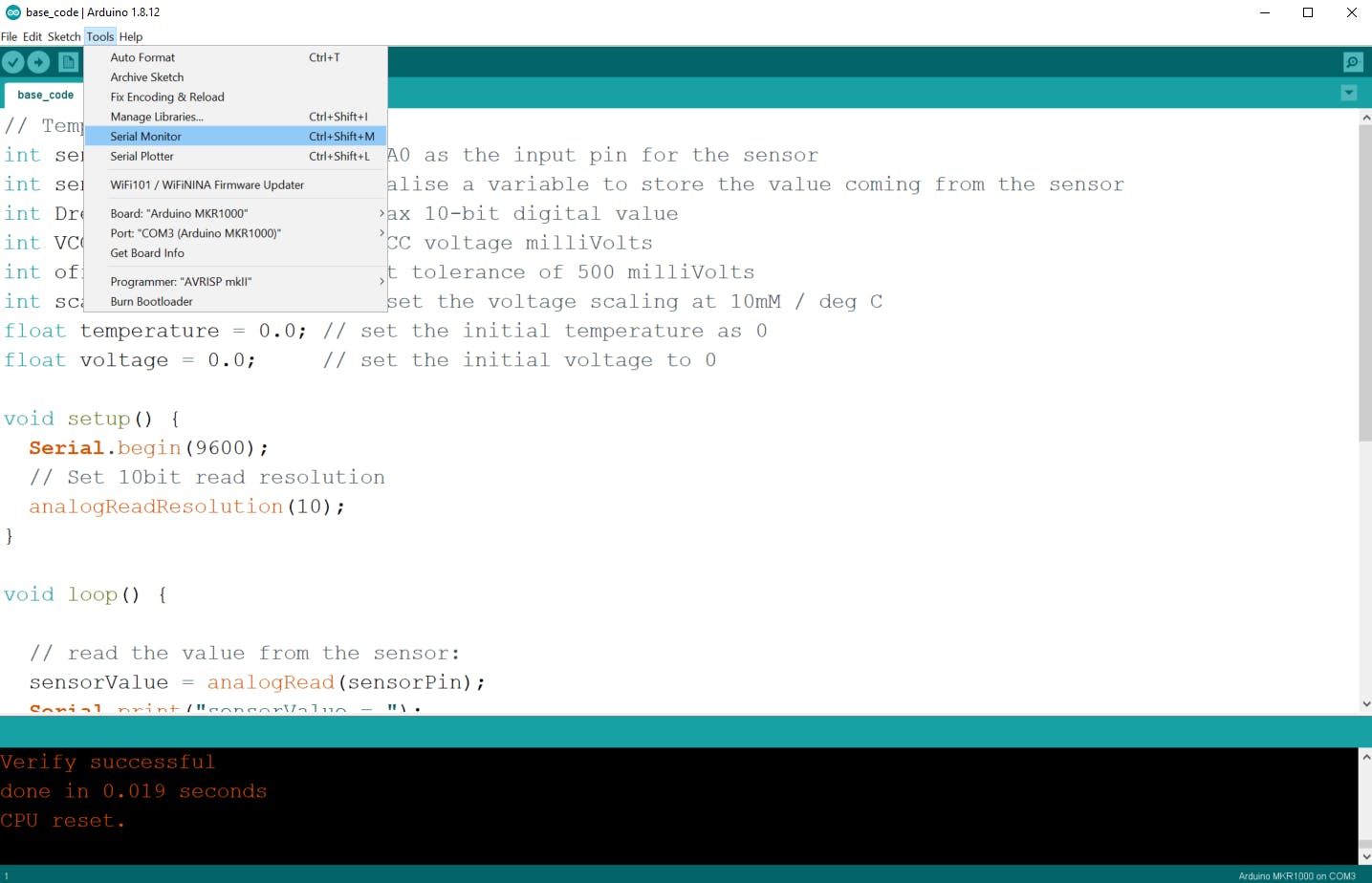Image resolution: width=1372 pixels, height=883 pixels.
Task: Click the Verify checkmark button
Action: 13,62
